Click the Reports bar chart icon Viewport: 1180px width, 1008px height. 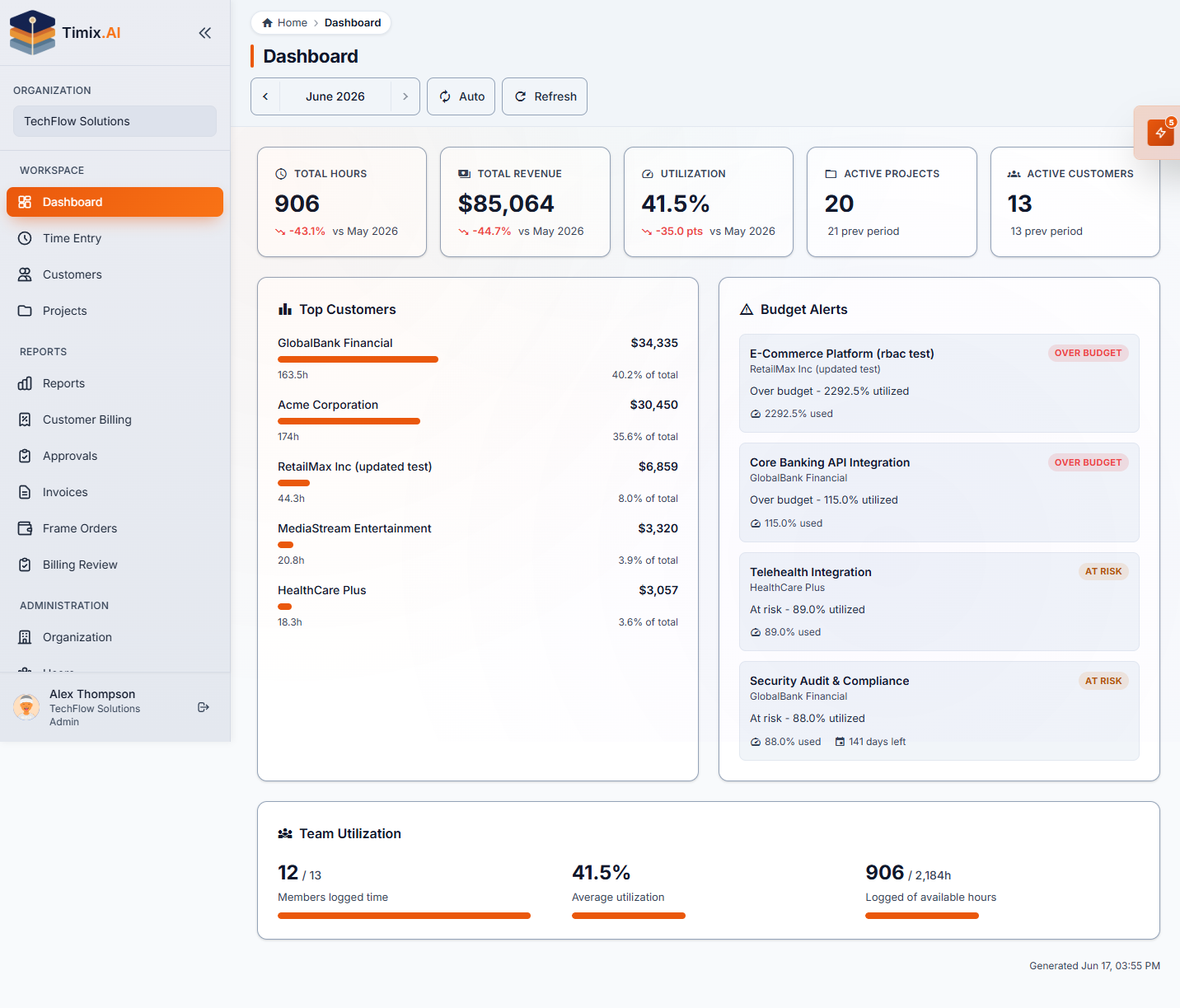25,383
